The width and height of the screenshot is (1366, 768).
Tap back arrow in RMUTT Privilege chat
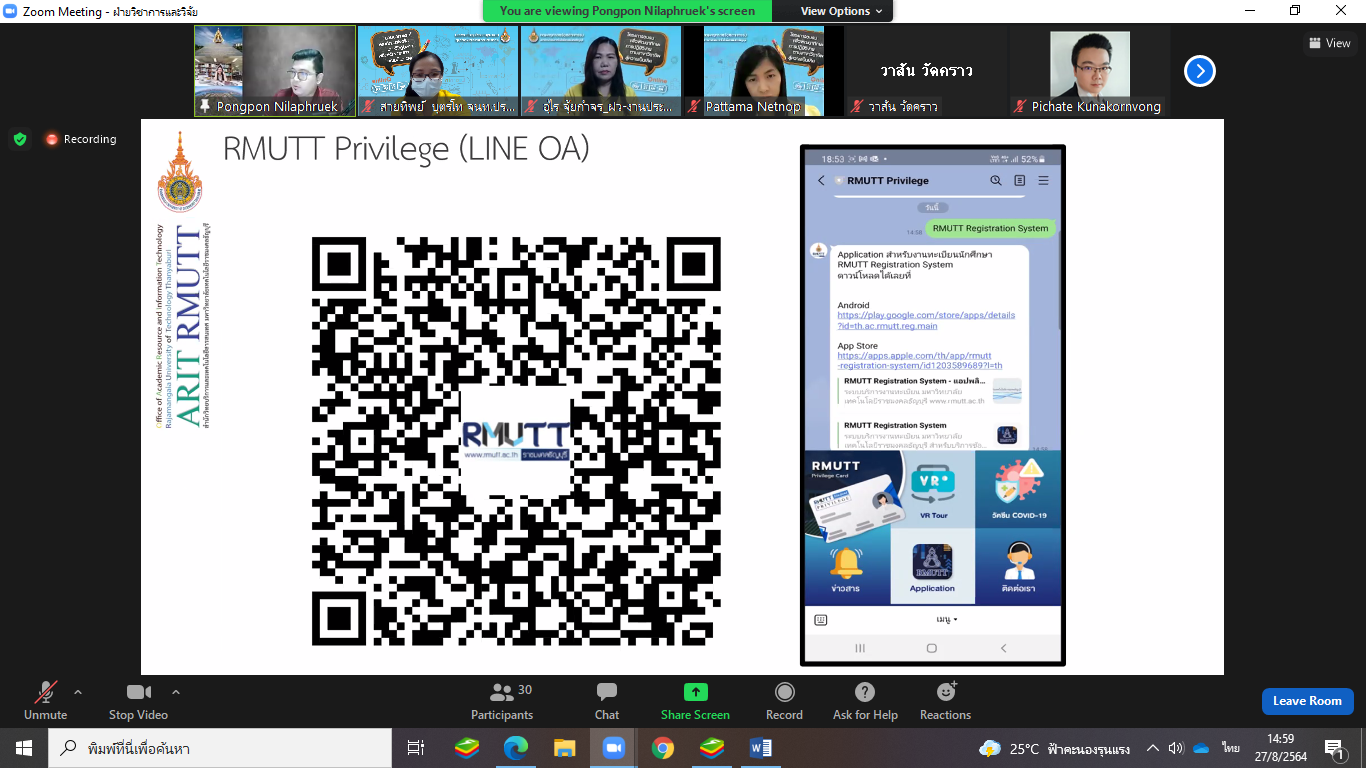click(x=821, y=181)
